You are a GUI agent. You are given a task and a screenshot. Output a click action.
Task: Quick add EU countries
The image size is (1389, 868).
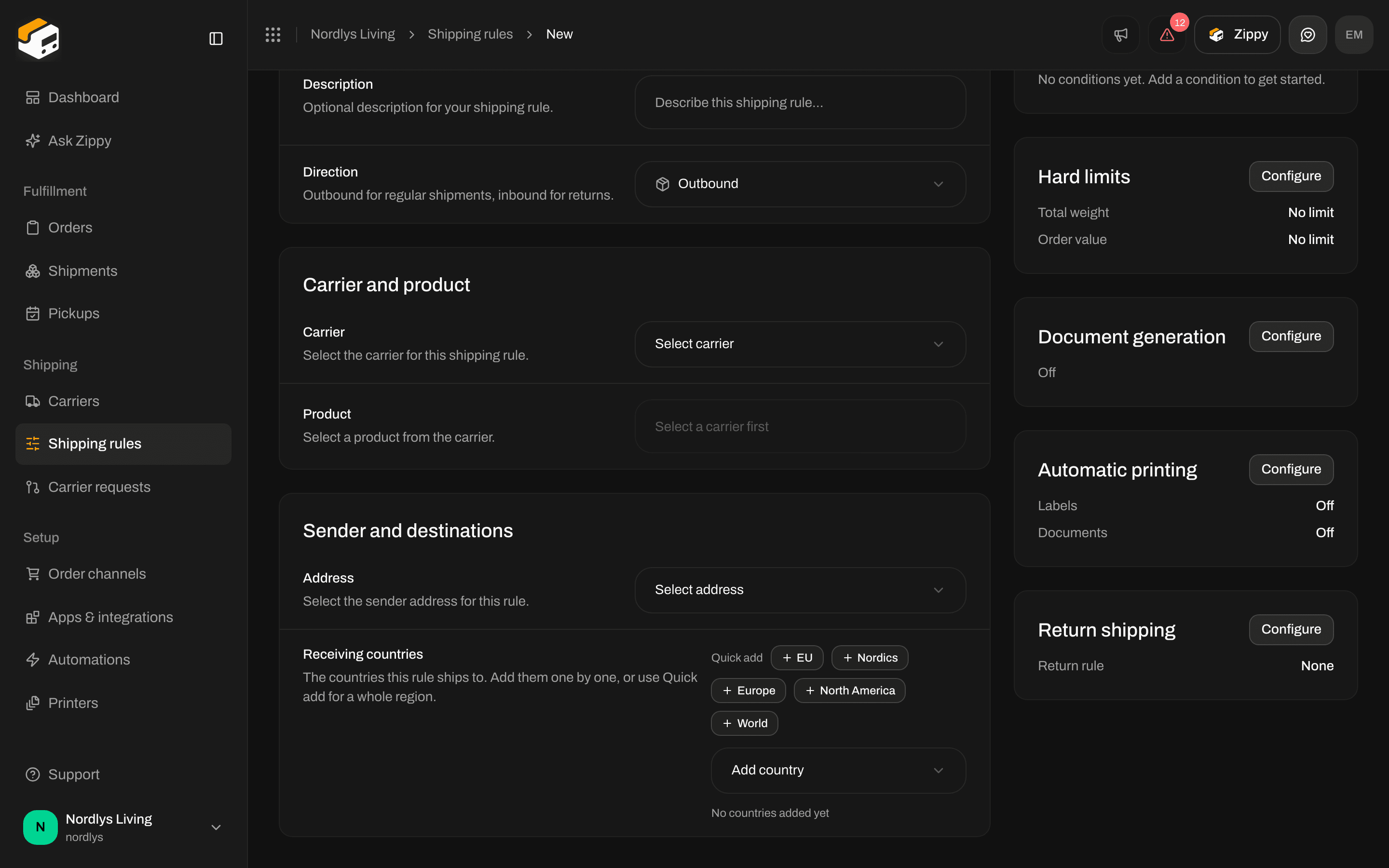point(797,658)
